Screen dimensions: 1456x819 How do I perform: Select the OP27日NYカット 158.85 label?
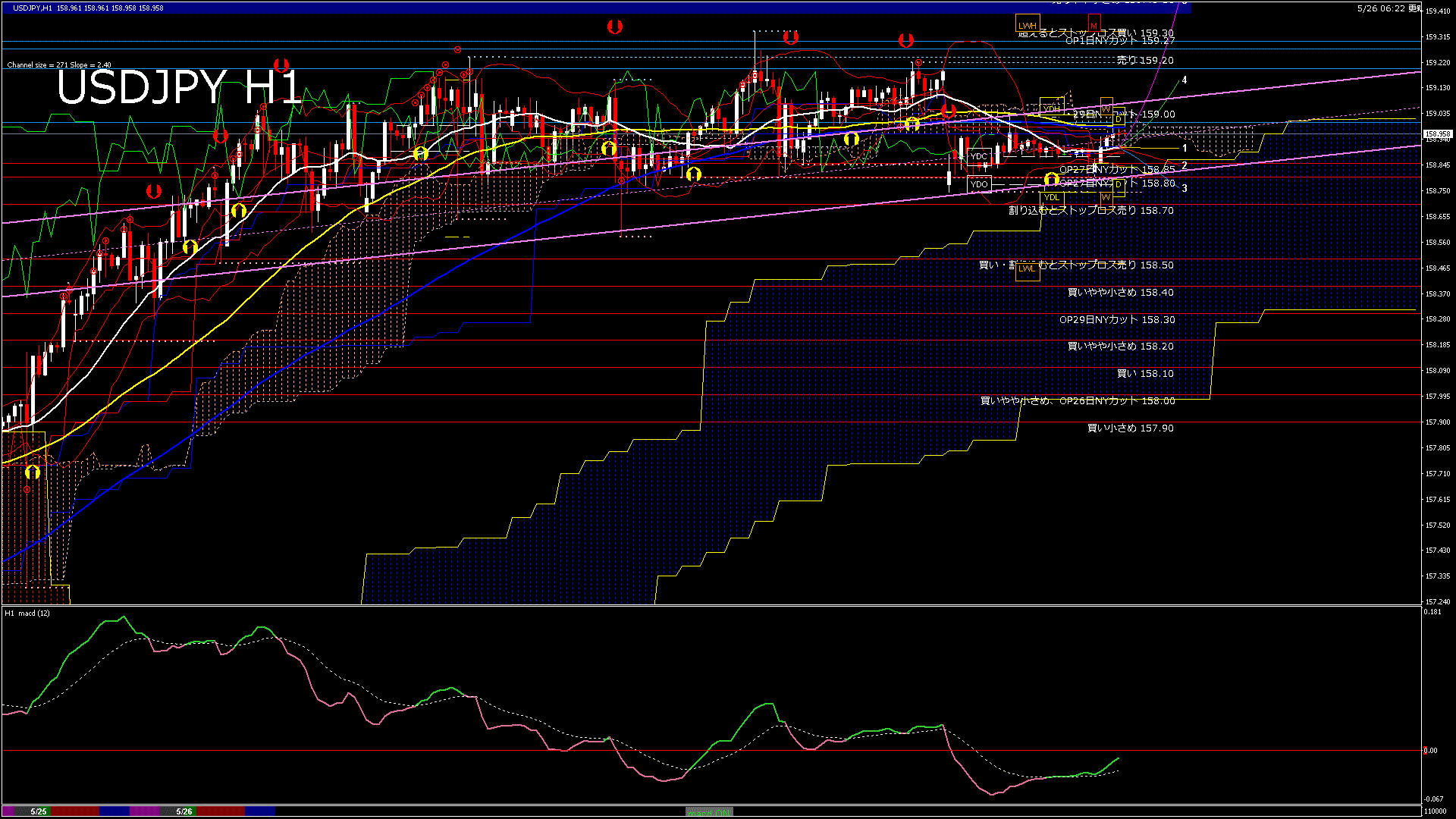1117,170
